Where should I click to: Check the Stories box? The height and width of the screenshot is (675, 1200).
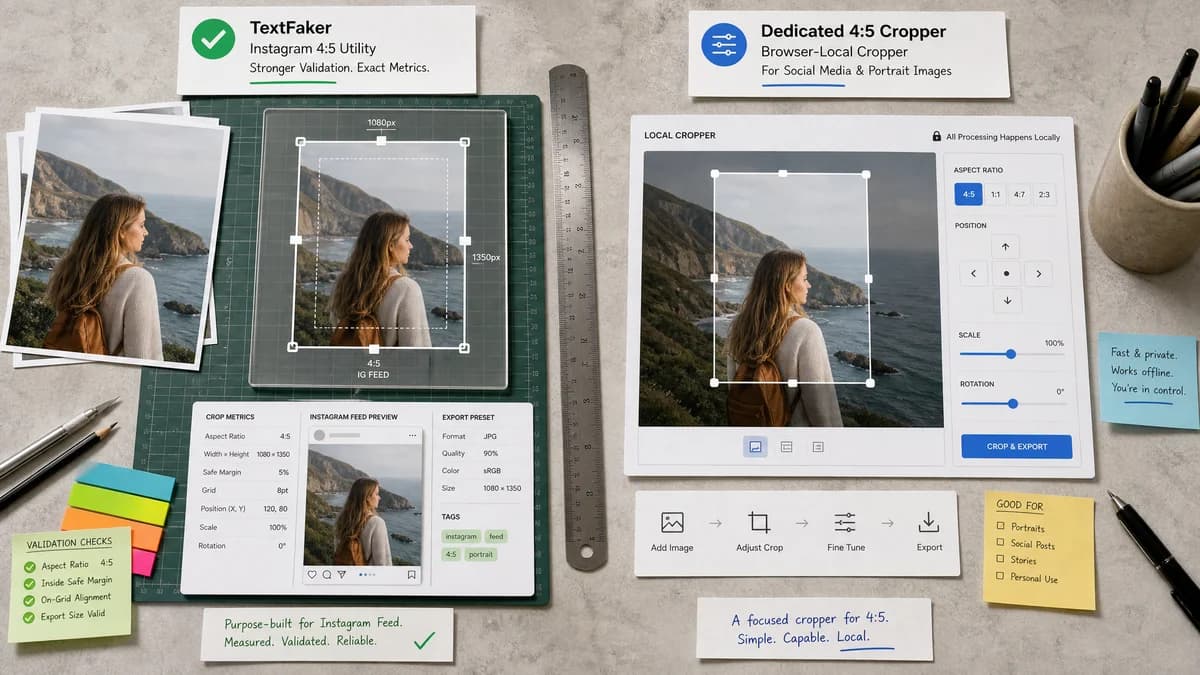(1000, 561)
